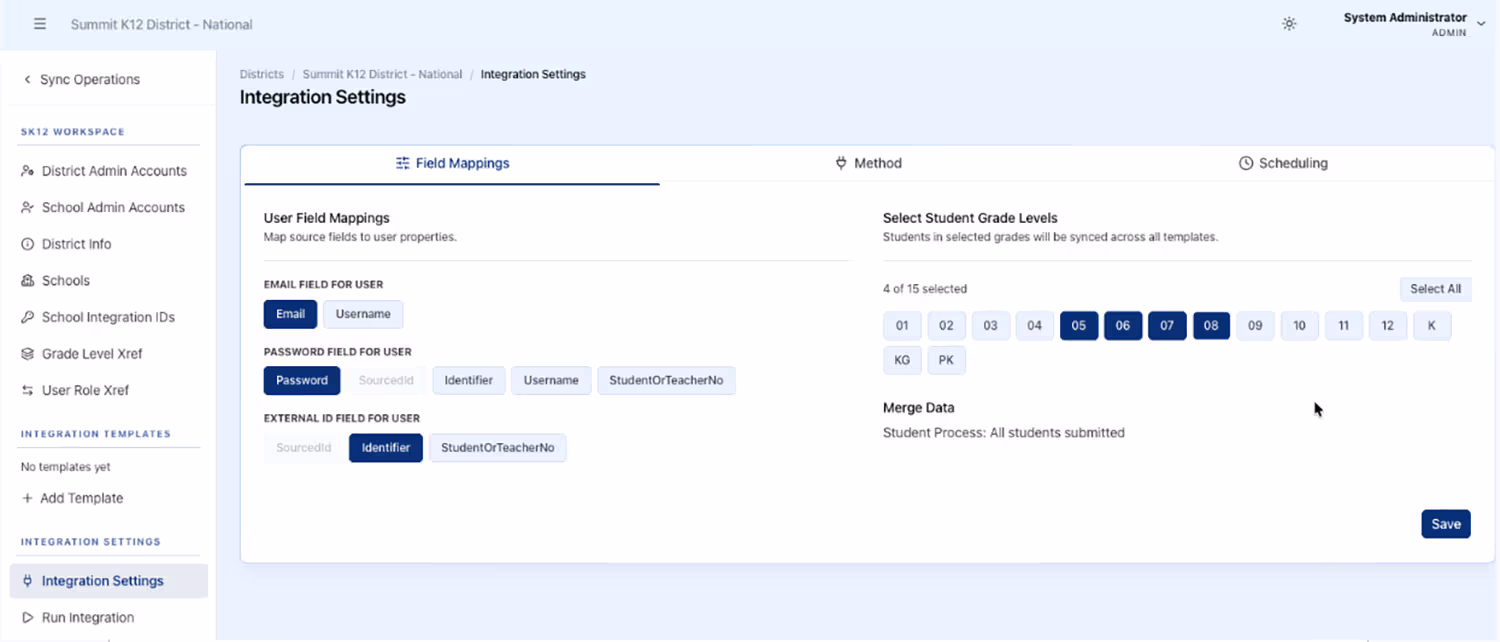This screenshot has height=642, width=1500.
Task: Click the Grade Level Xref layers icon
Action: point(28,354)
